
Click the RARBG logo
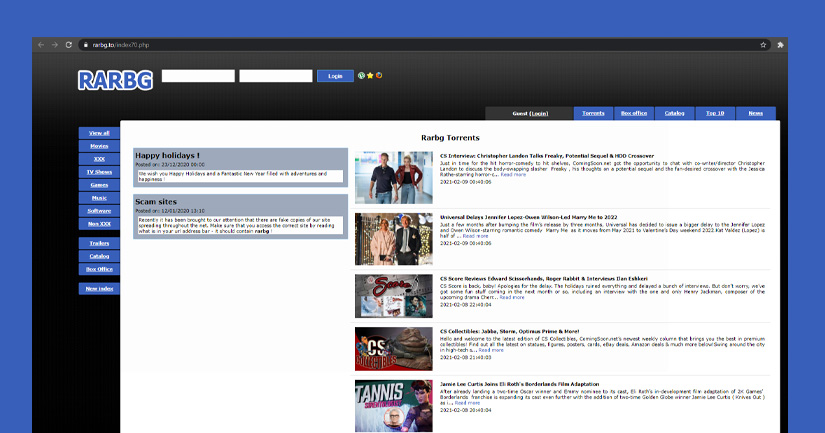pos(115,80)
